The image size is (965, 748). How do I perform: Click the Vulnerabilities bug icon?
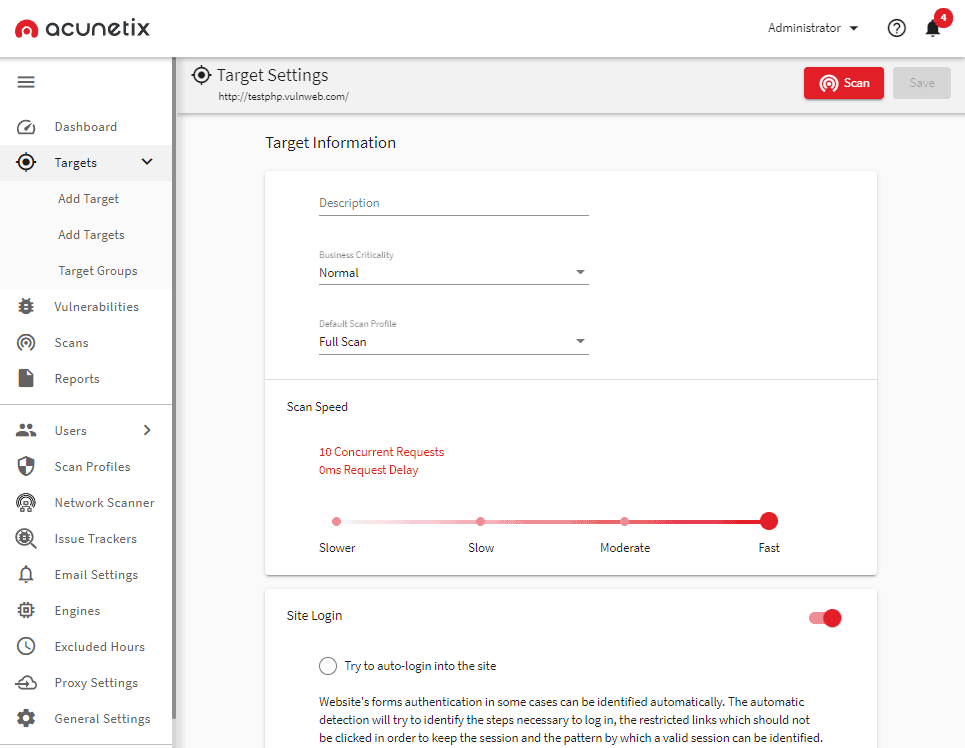click(x=26, y=307)
